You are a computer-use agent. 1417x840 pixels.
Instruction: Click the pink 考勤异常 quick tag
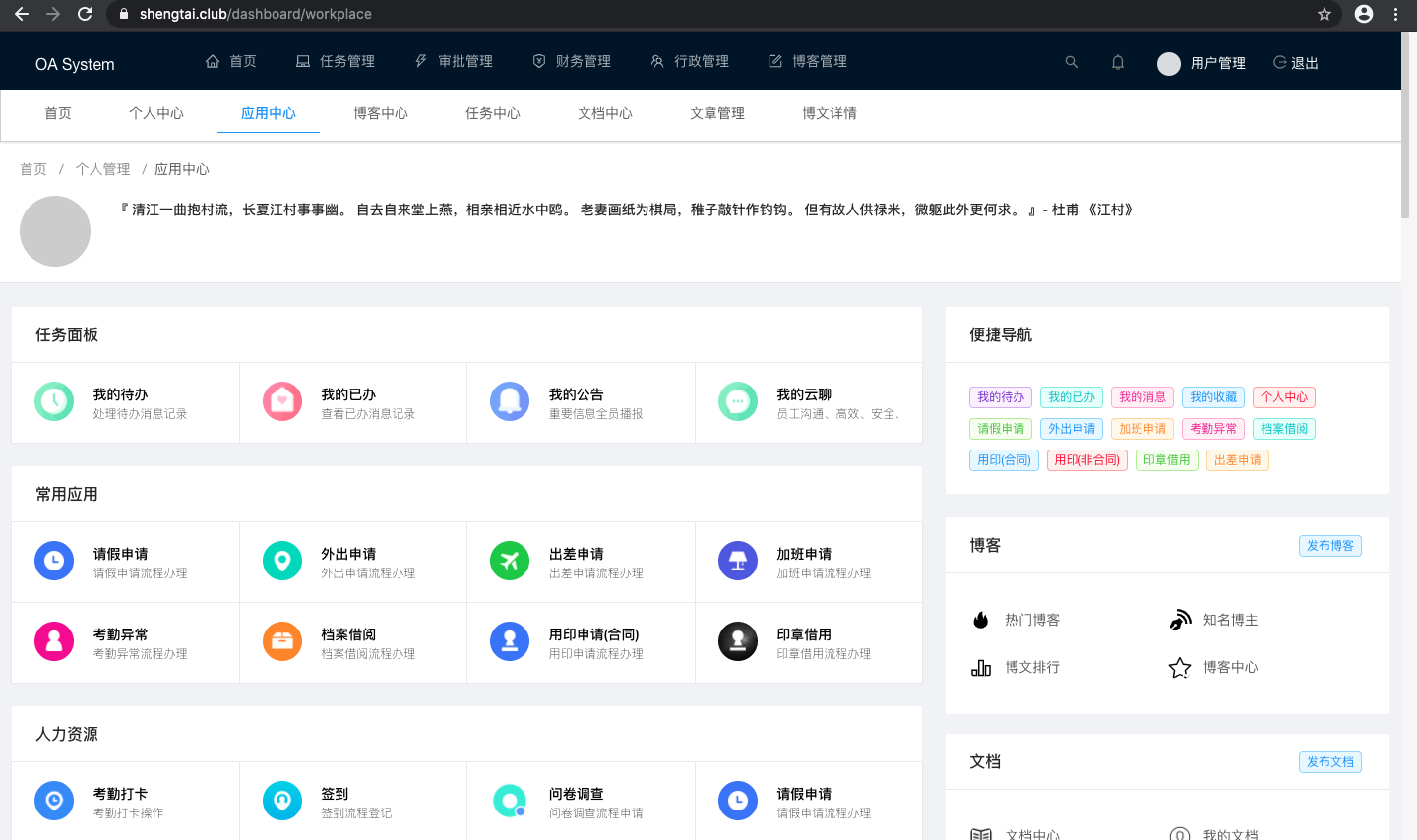coord(1213,429)
